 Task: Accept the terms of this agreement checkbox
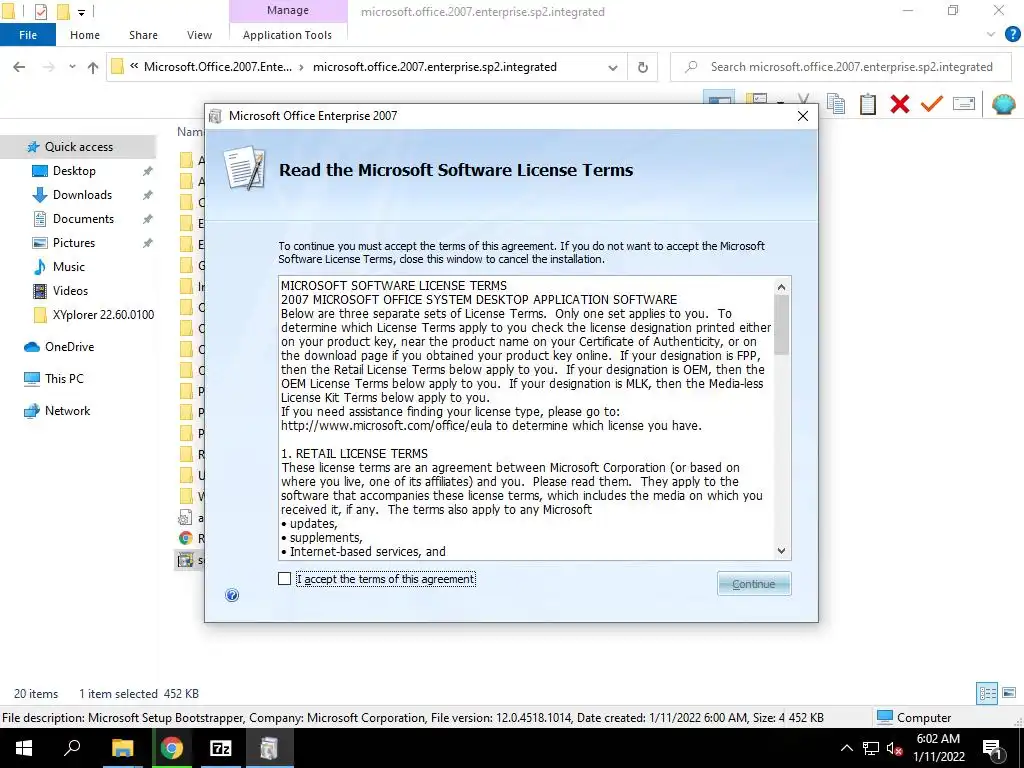tap(284, 579)
